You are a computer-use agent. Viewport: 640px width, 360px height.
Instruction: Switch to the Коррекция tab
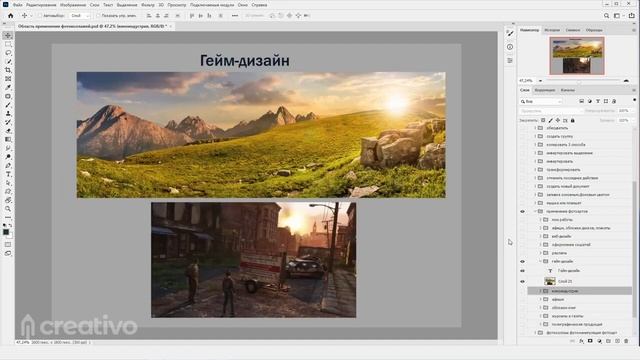pos(545,90)
